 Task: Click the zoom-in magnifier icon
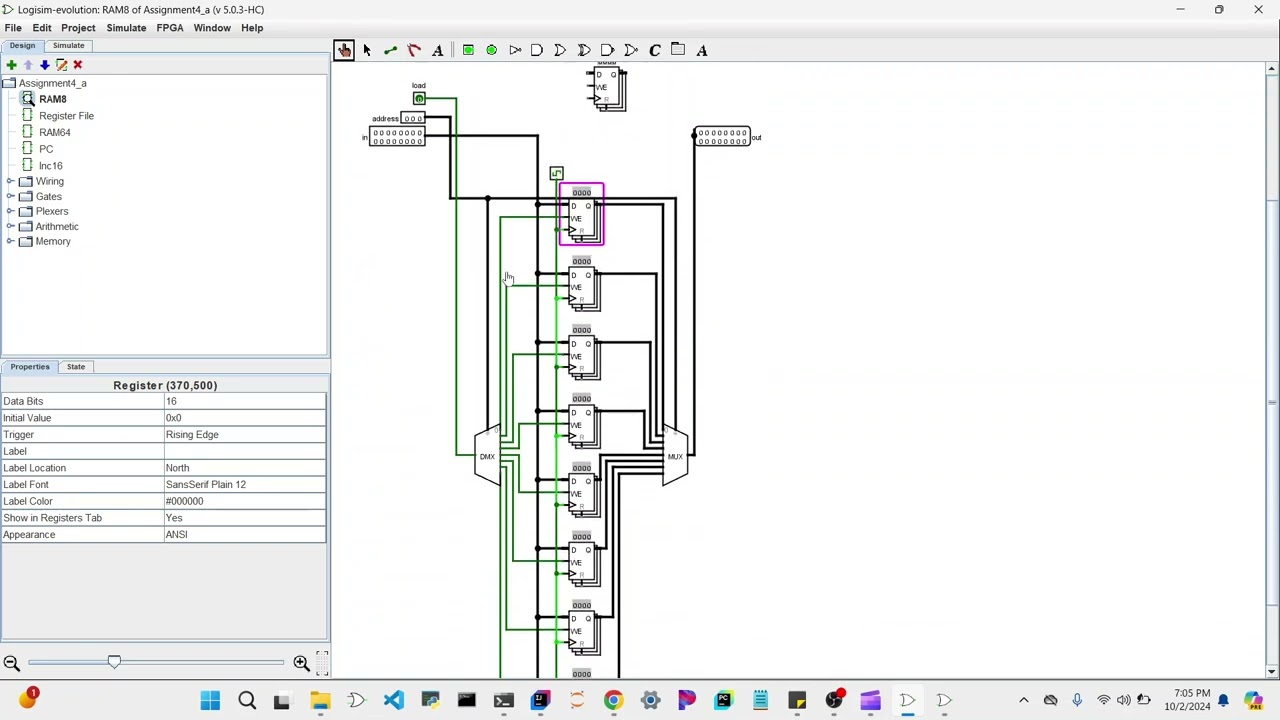pyautogui.click(x=301, y=663)
